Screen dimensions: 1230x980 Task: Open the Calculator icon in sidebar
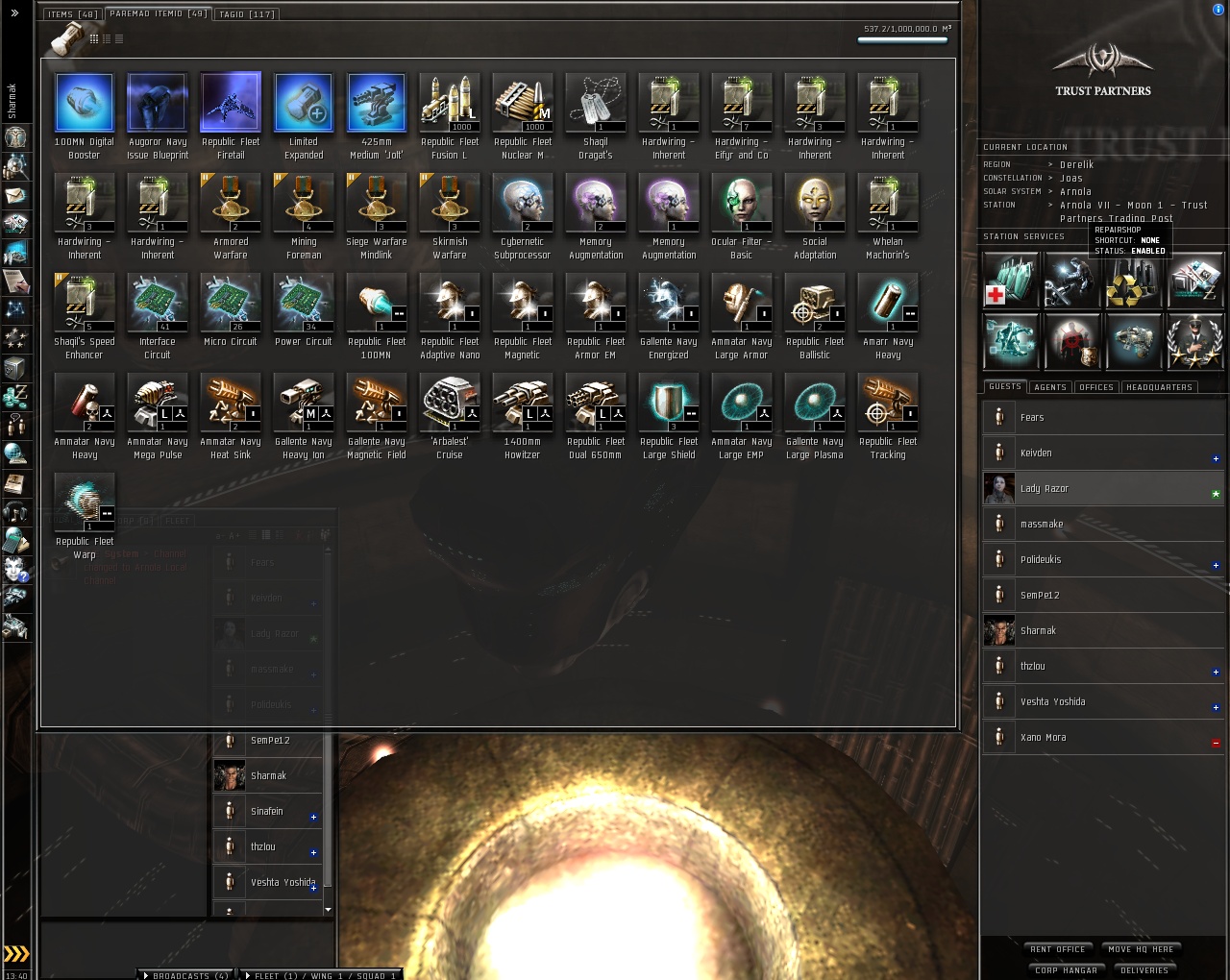click(x=15, y=541)
